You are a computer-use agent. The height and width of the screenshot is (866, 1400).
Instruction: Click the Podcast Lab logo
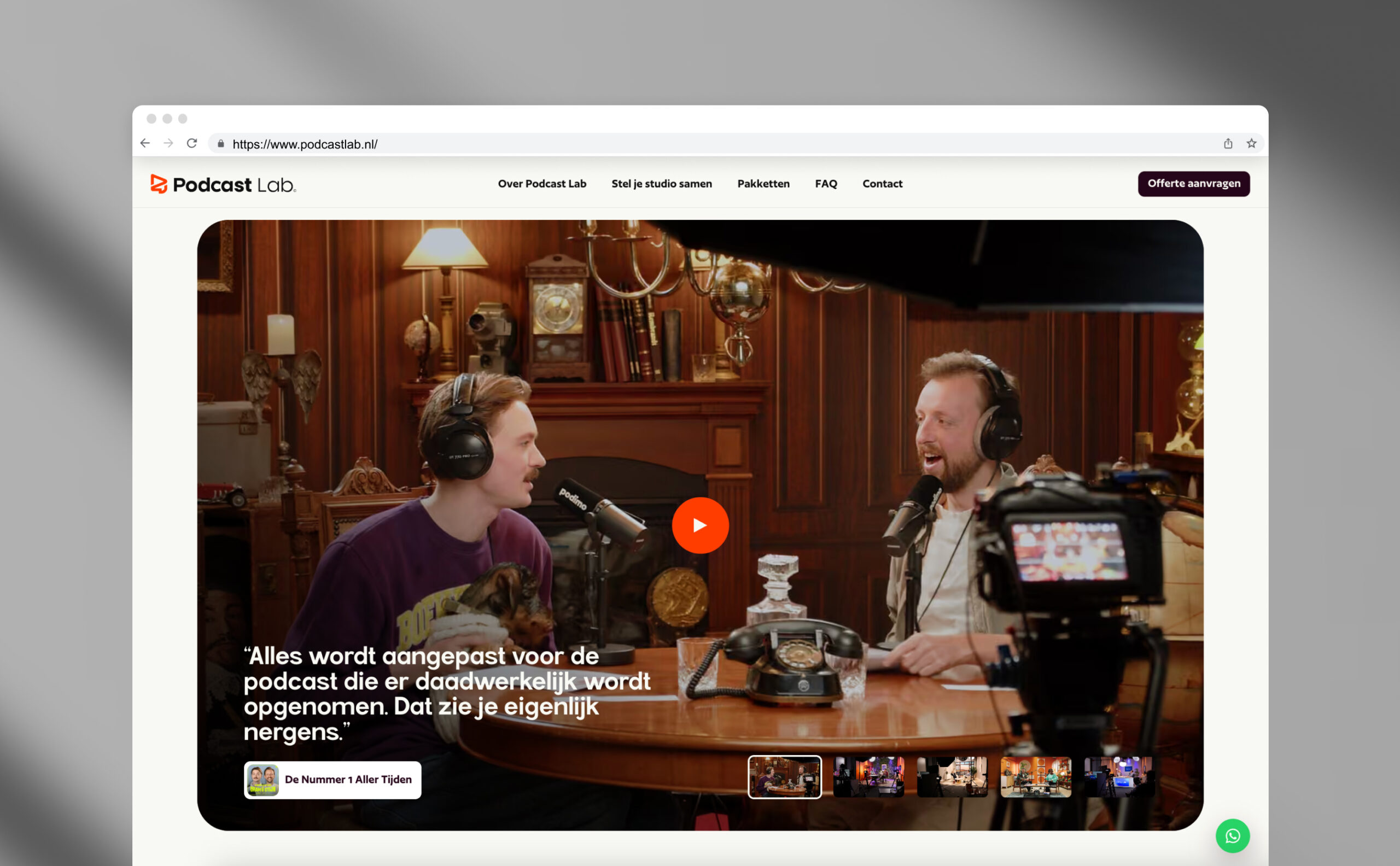tap(223, 184)
